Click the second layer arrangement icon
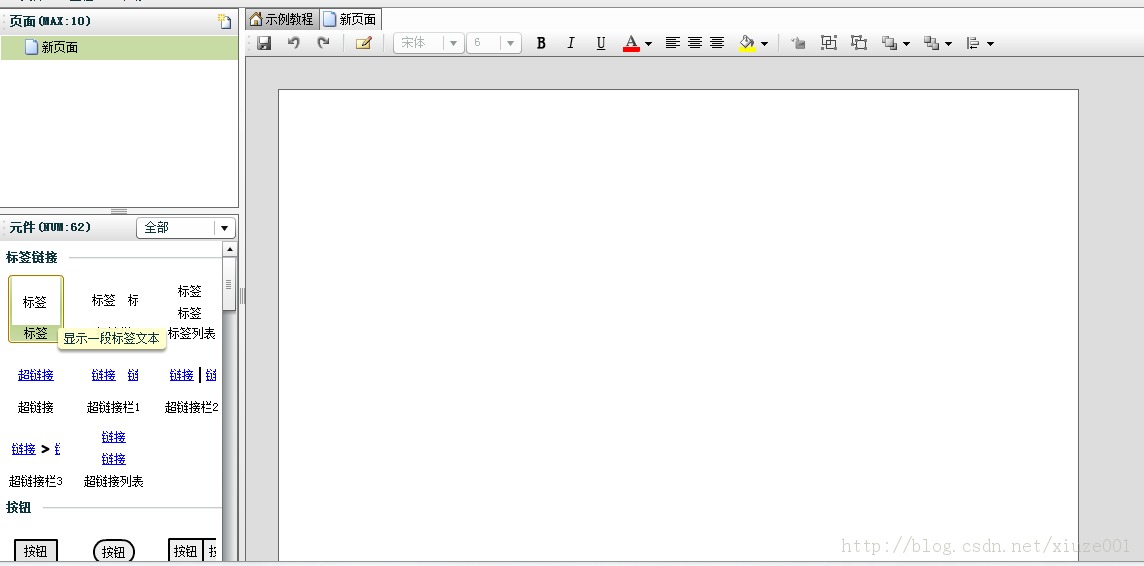Image resolution: width=1144 pixels, height=566 pixels. coord(931,43)
